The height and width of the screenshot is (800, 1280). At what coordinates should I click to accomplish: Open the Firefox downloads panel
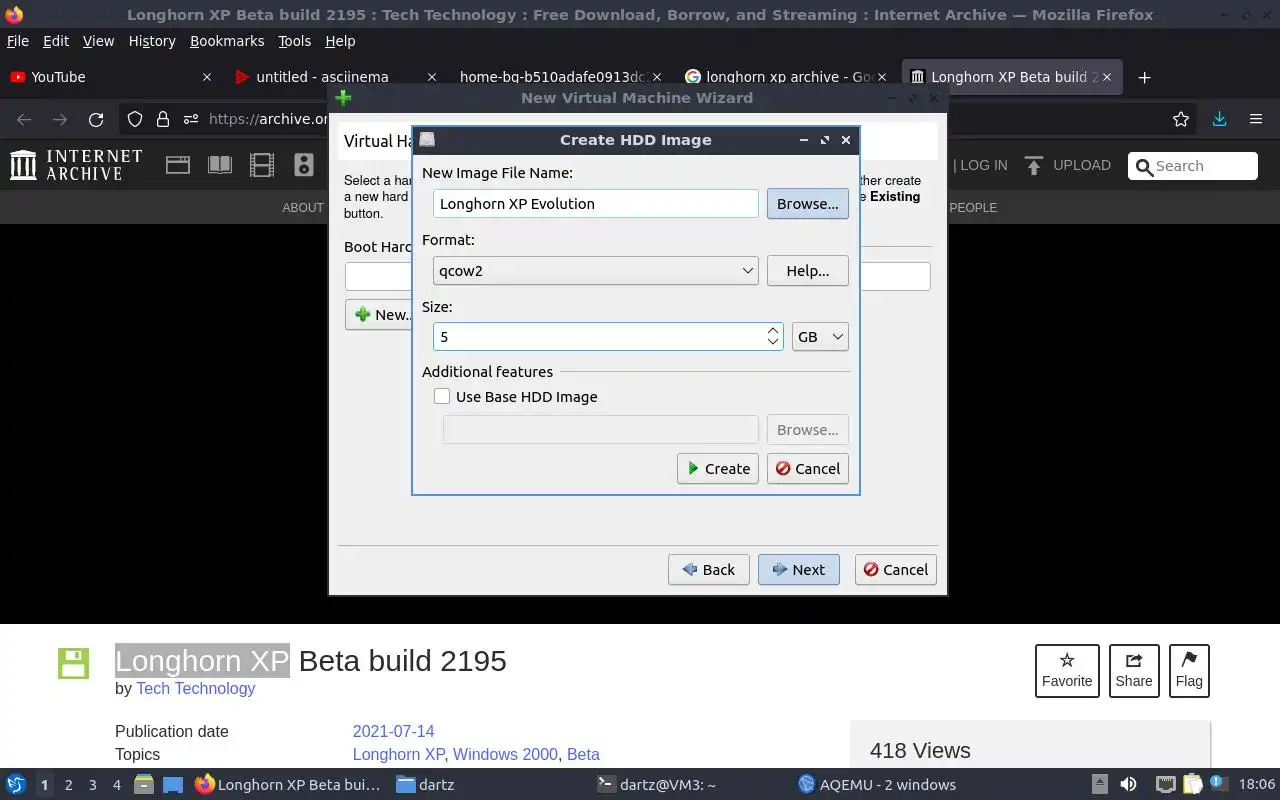(x=1219, y=119)
